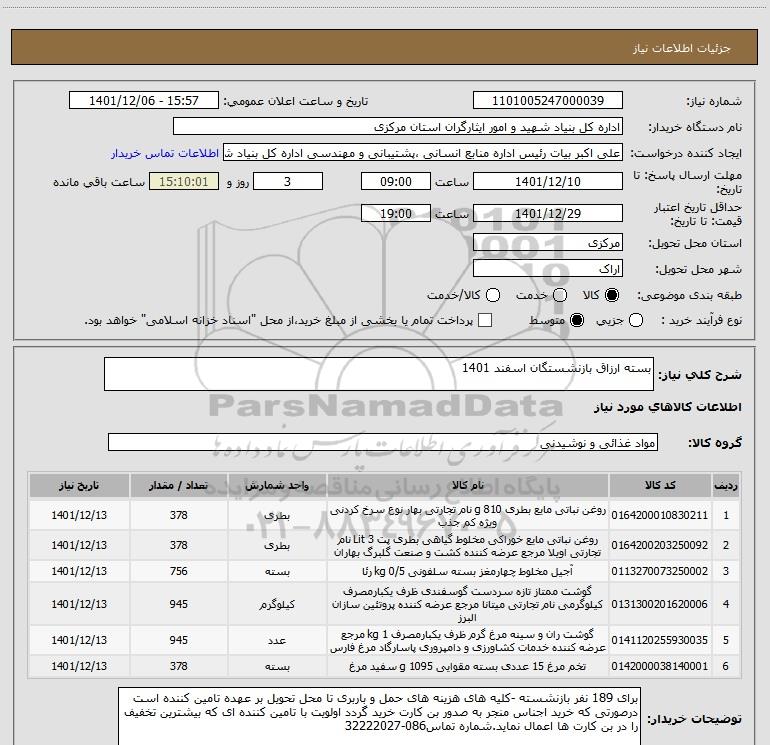This screenshot has width=770, height=745.
Task: Click the response deadline hour 09:00
Action: [x=396, y=182]
